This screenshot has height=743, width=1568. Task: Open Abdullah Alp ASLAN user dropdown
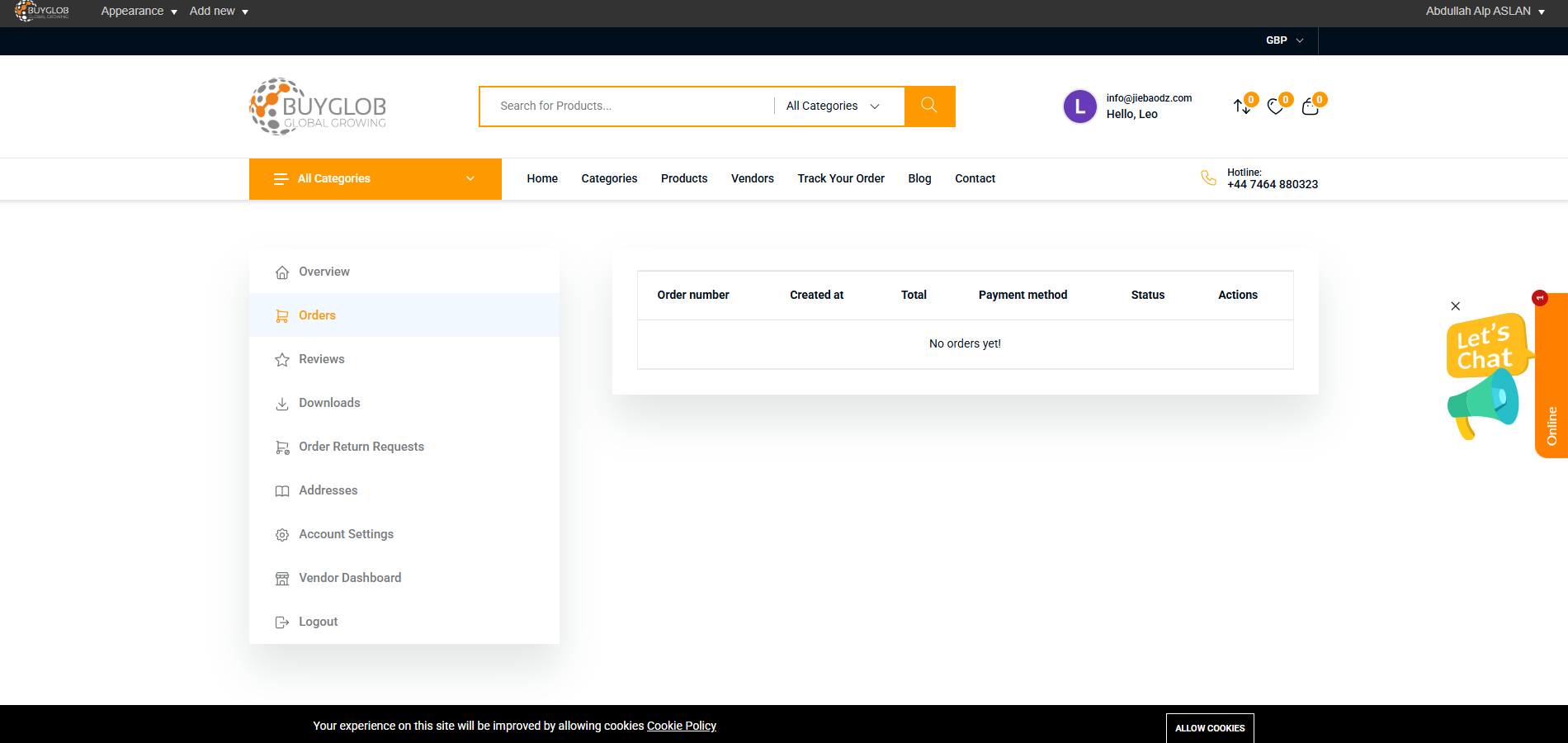point(1485,12)
